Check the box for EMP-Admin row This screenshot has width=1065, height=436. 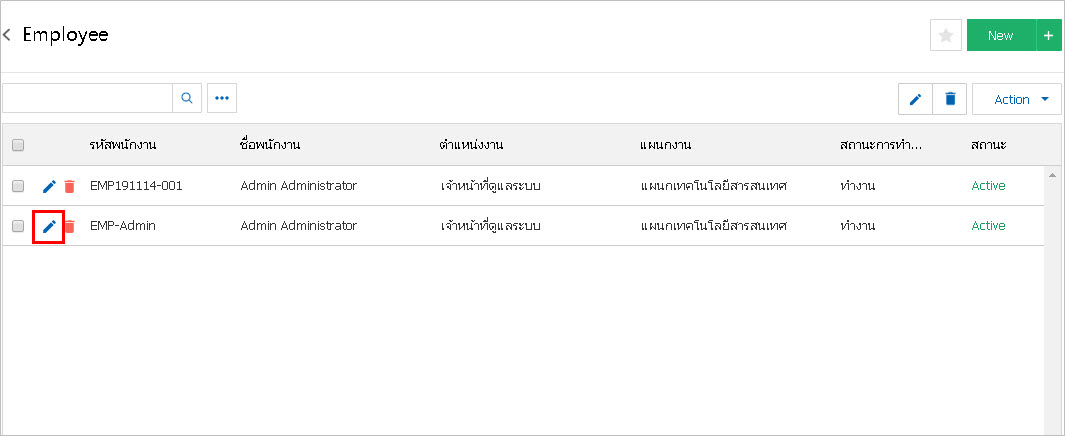pyautogui.click(x=18, y=226)
